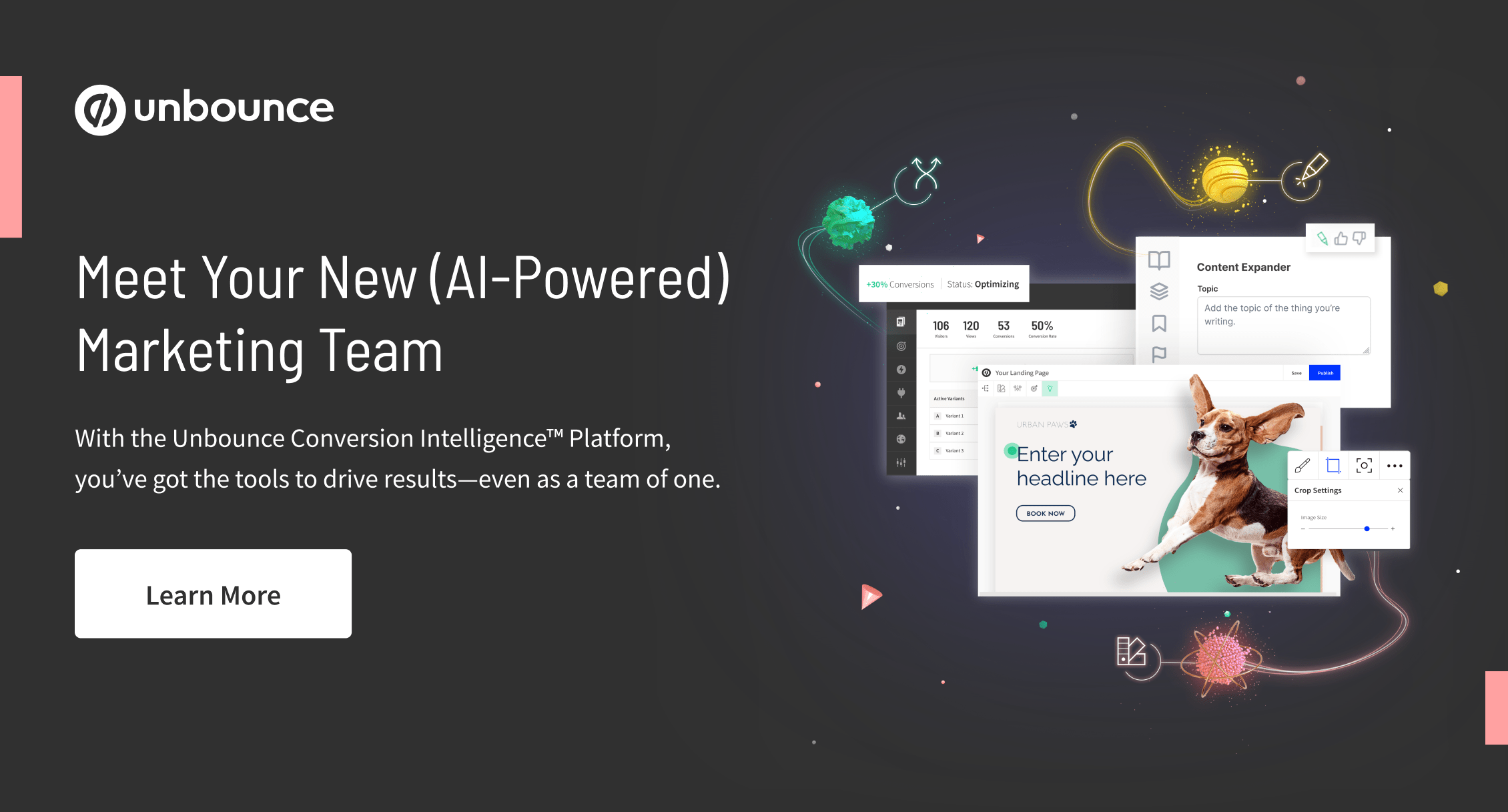Click the Publish button on landing page
The image size is (1508, 812).
1325,373
